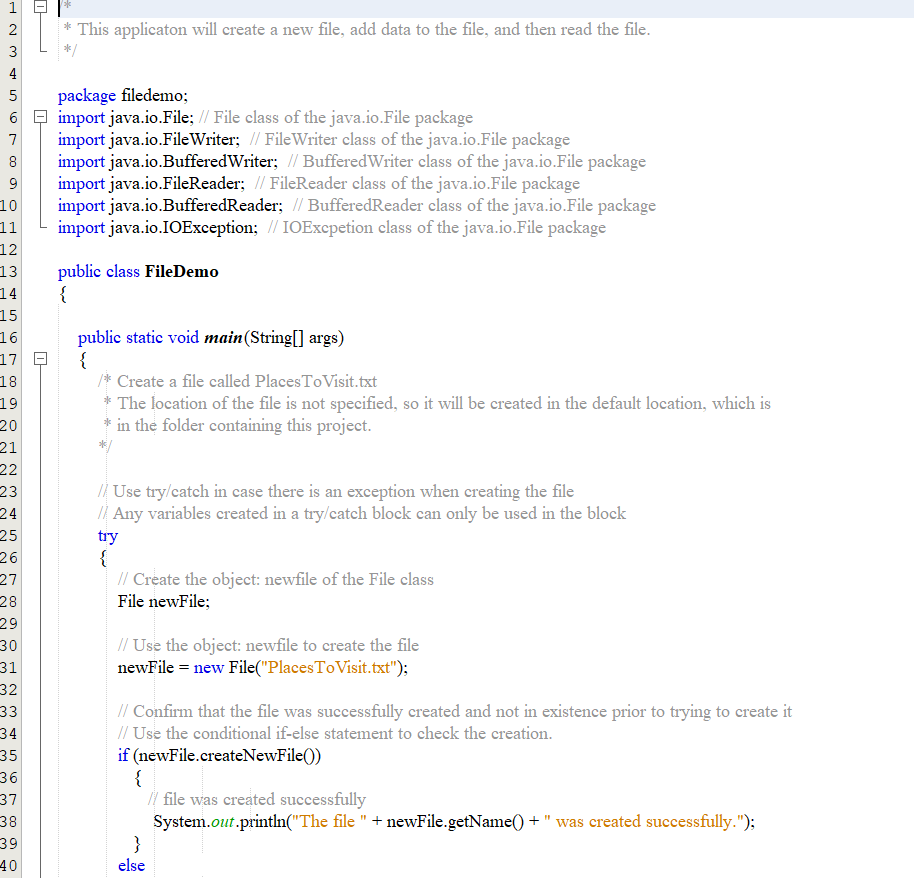Click the 'main' method name on line 16
This screenshot has width=914, height=878.
click(223, 338)
